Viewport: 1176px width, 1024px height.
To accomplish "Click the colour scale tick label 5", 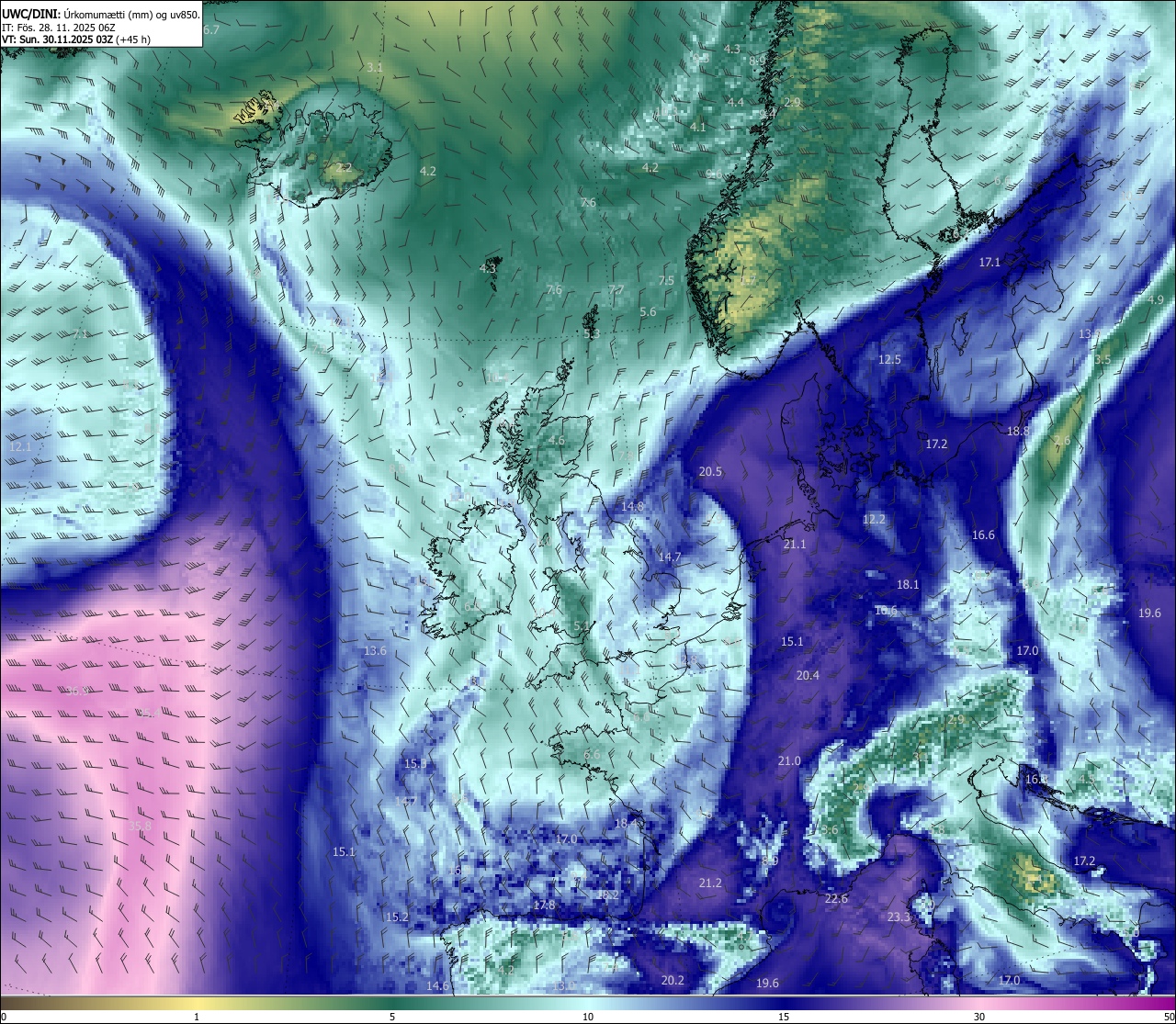I will pos(392,1016).
